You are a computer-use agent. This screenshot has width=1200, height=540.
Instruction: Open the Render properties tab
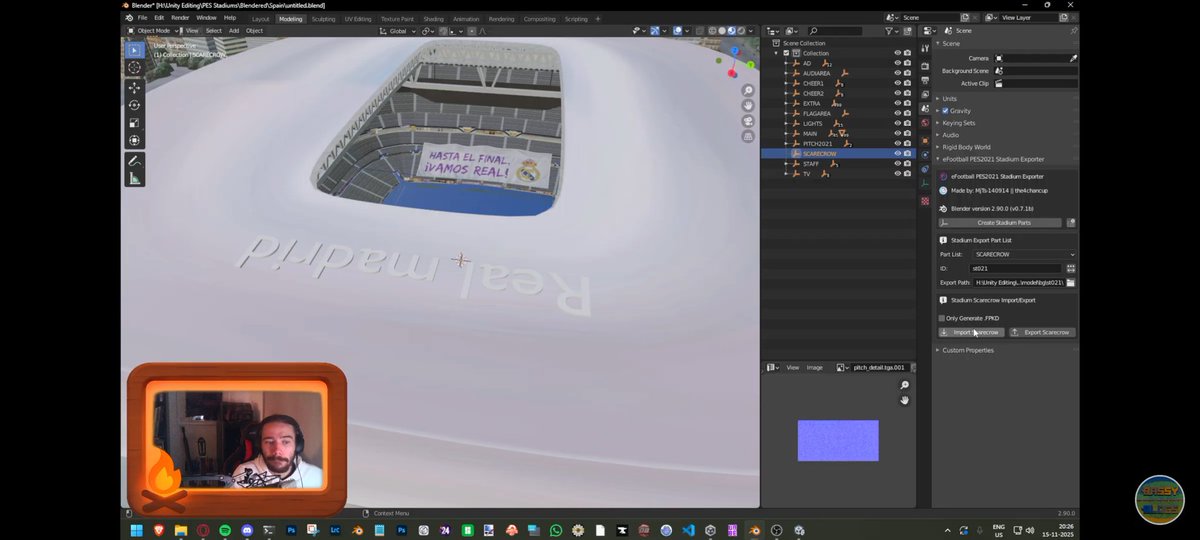coord(925,66)
